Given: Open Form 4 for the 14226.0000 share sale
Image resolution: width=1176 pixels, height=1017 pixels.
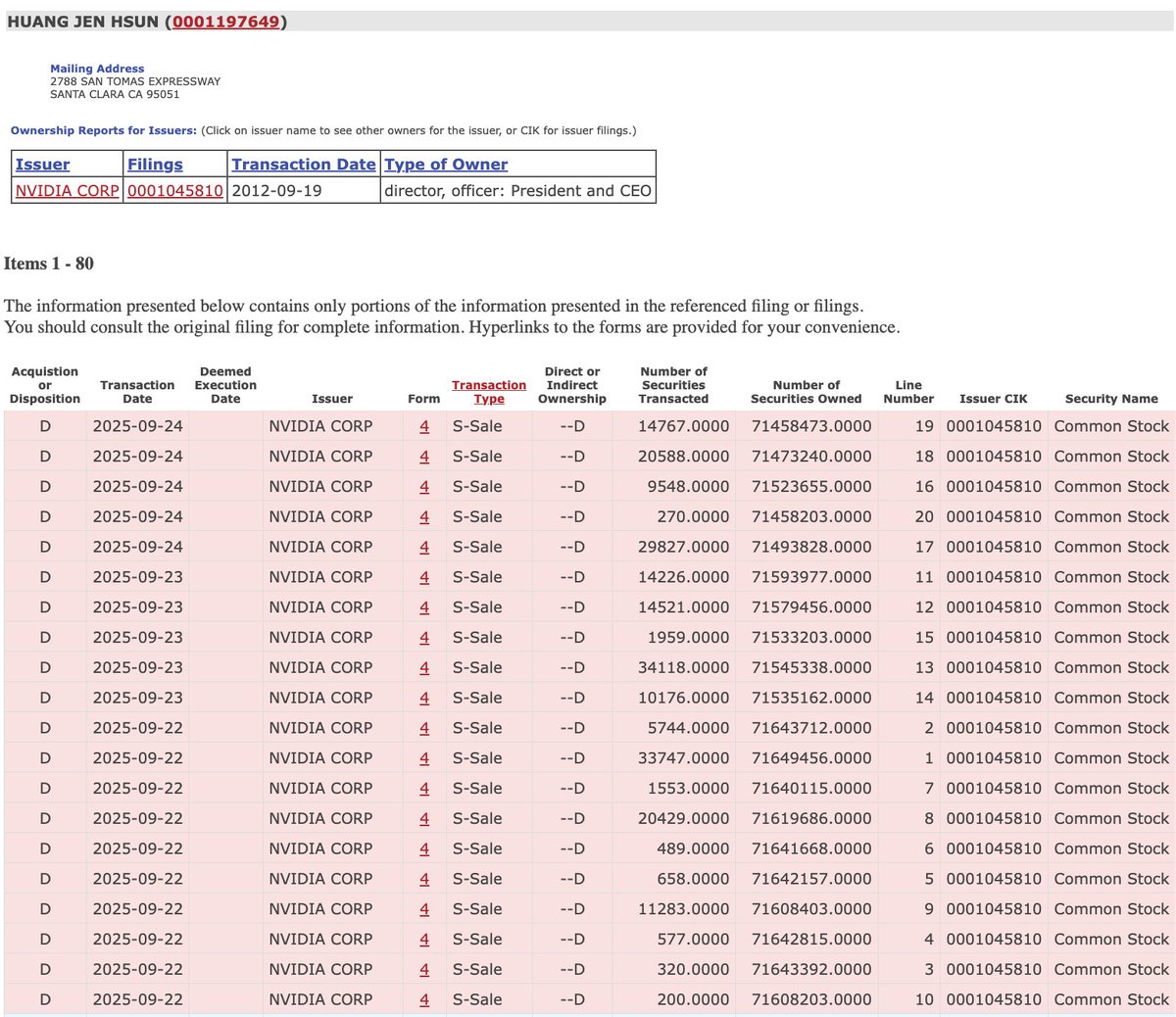Looking at the screenshot, I should pyautogui.click(x=424, y=577).
